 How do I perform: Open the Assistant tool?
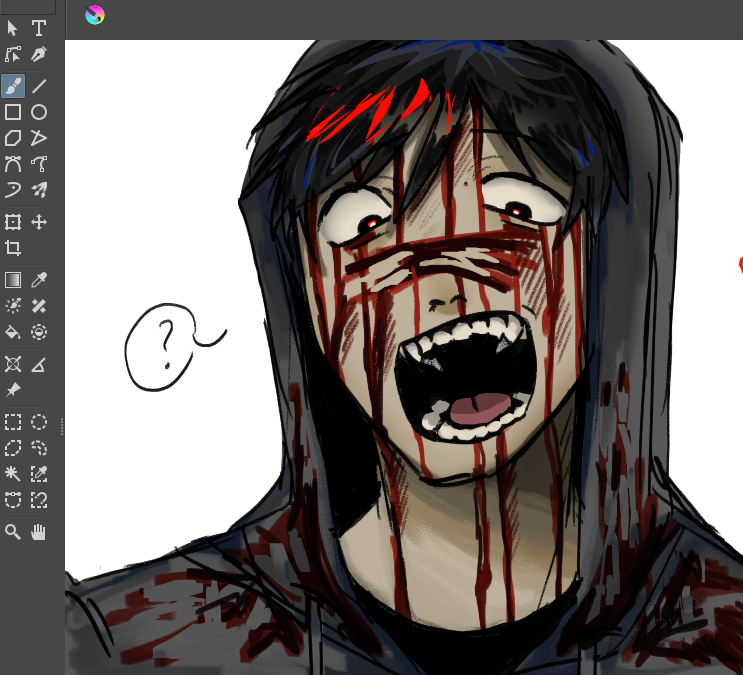click(x=13, y=364)
